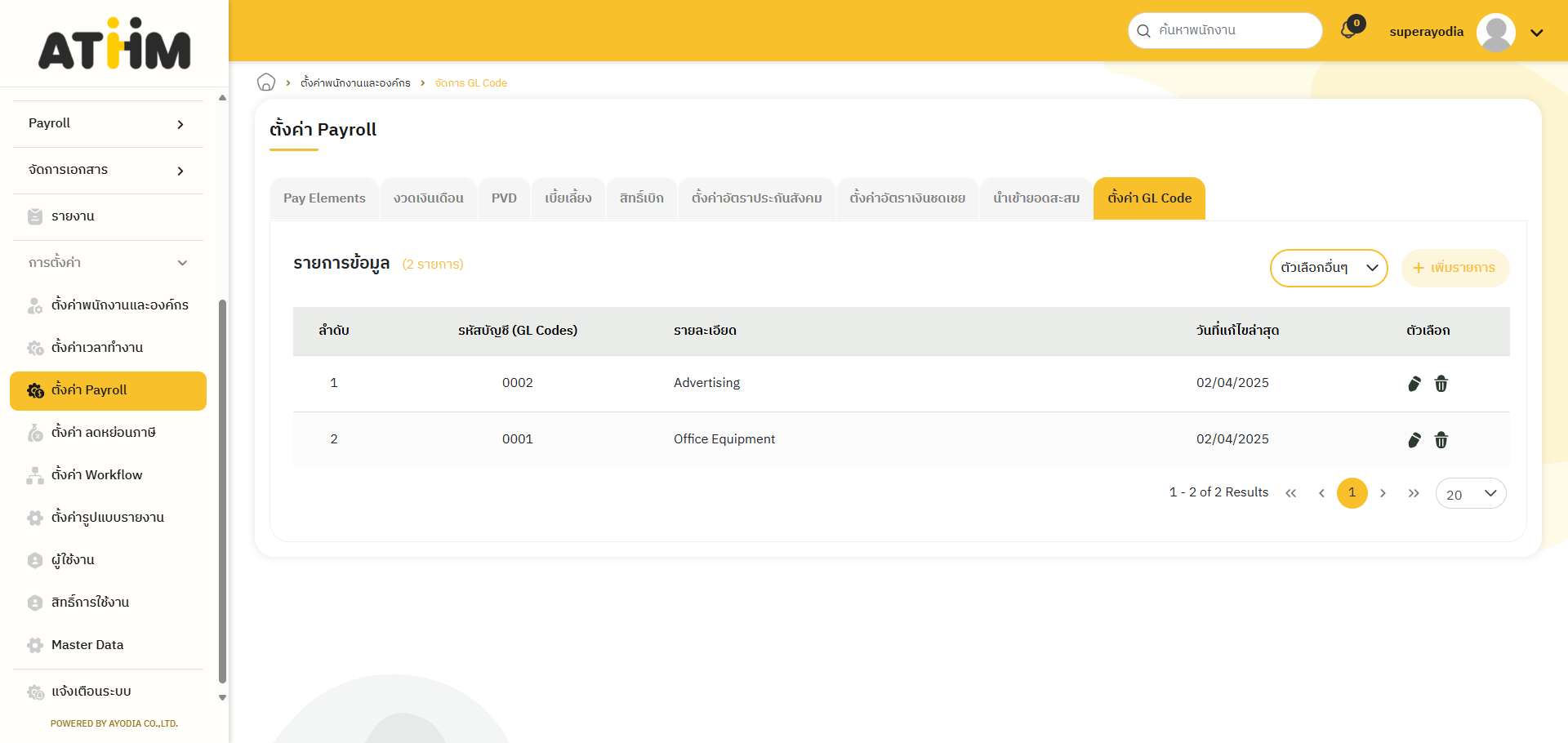
Task: Click the วันที่แก้ไขล่าสุด column header
Action: [x=1237, y=331]
